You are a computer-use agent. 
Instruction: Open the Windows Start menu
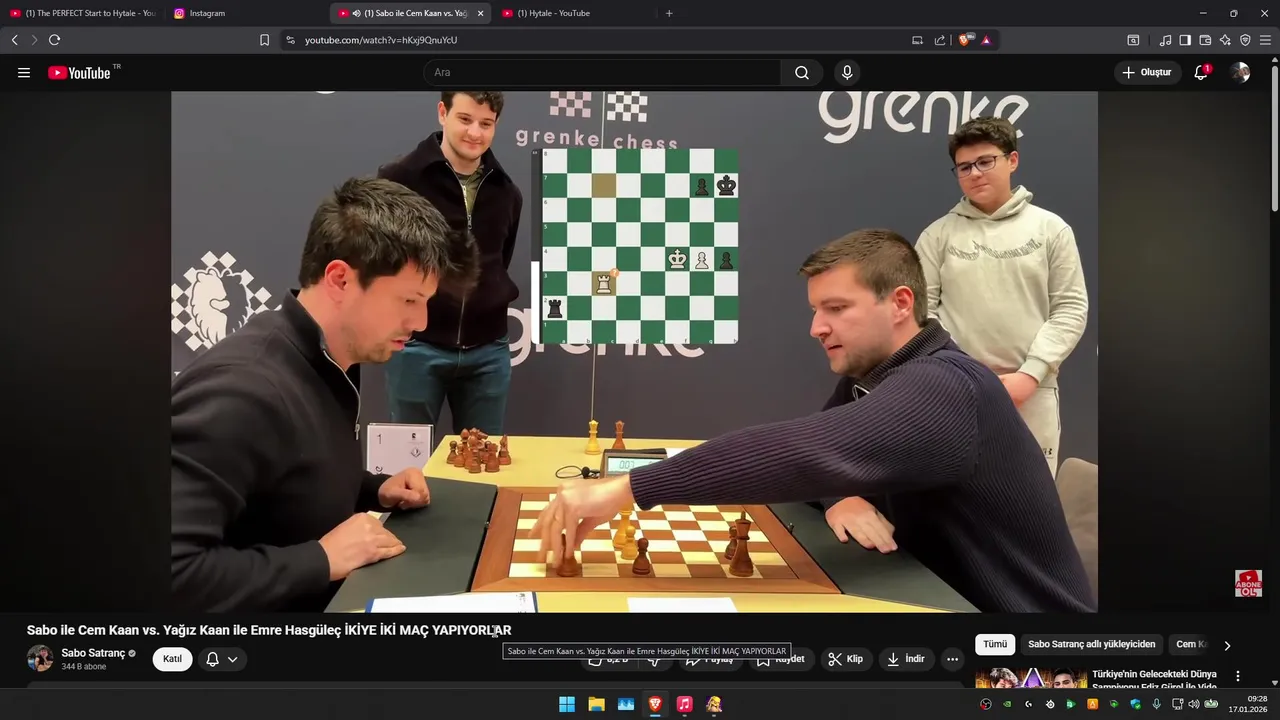tap(567, 704)
